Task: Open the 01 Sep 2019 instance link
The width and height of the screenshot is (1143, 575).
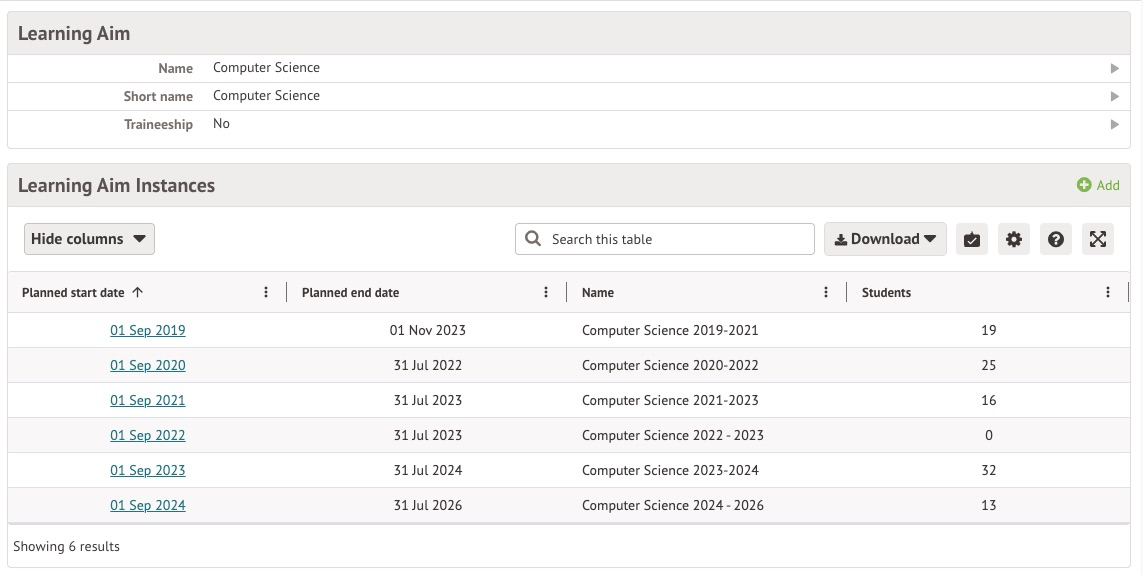Action: click(148, 330)
